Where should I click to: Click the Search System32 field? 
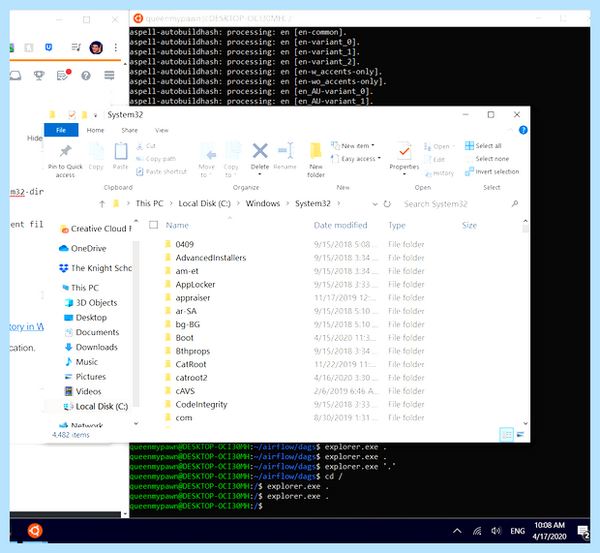click(x=456, y=204)
